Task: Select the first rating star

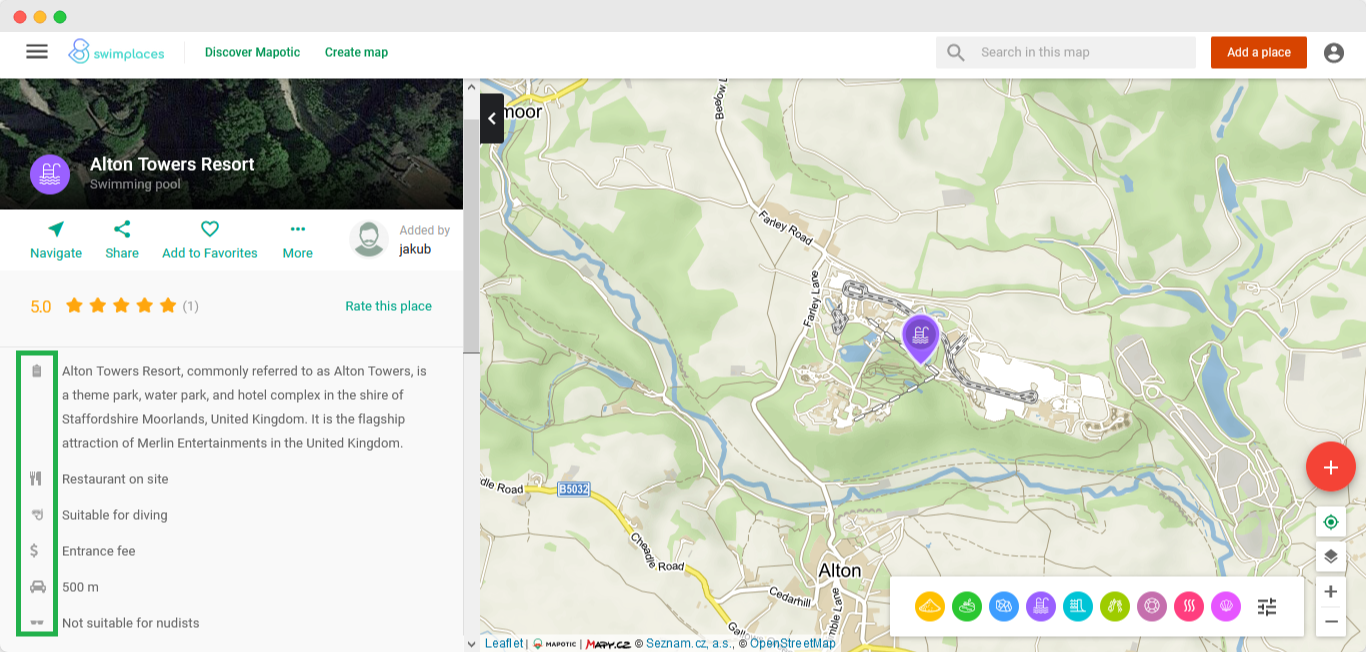Action: [x=74, y=305]
